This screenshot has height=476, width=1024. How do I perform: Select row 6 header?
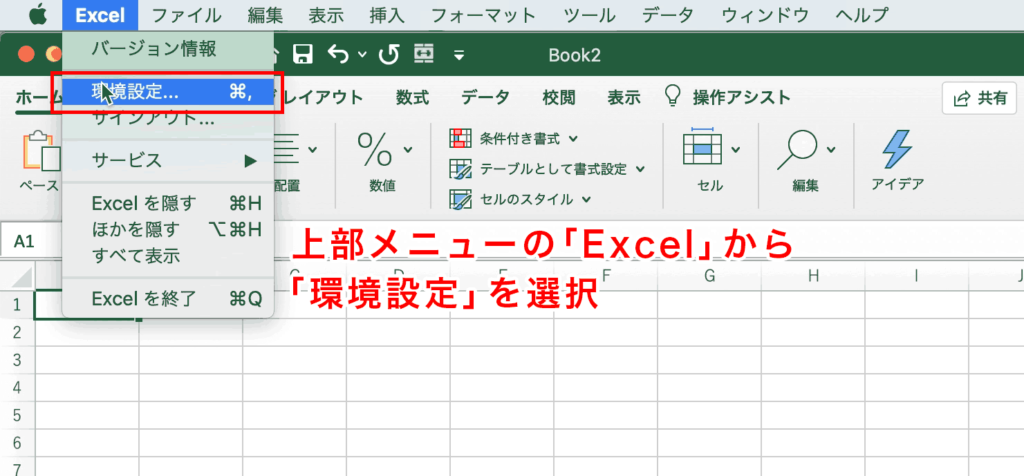click(18, 443)
